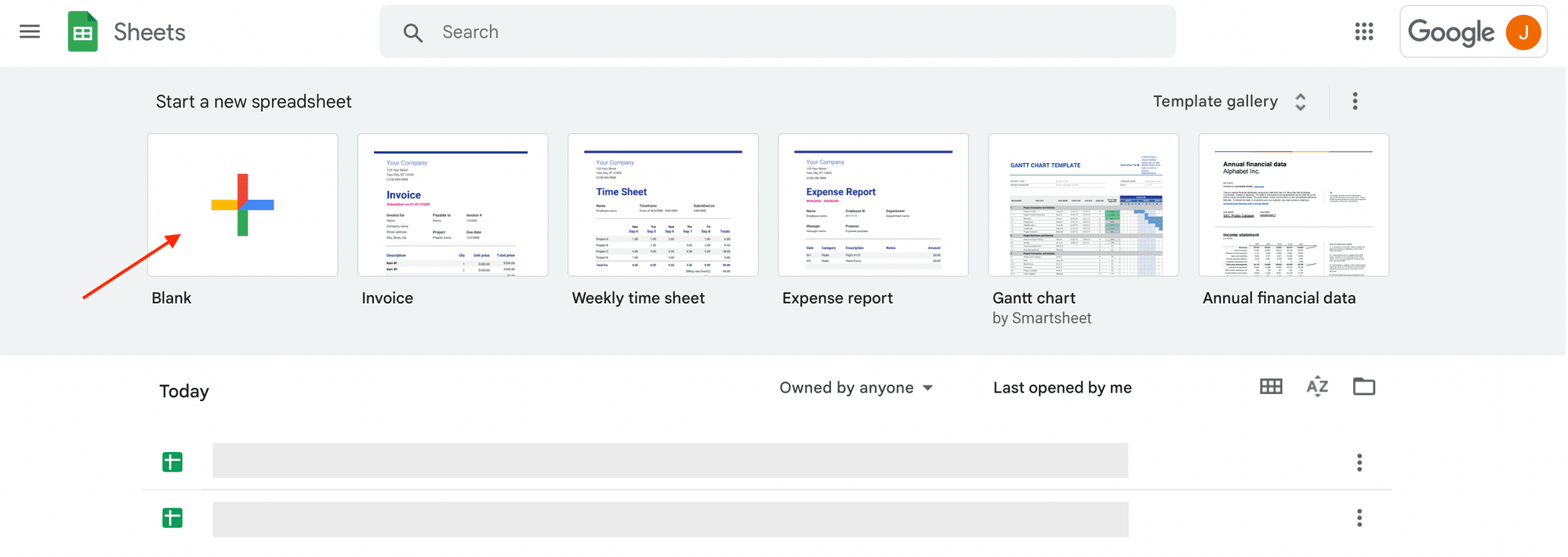Switch to grid view

point(1271,386)
